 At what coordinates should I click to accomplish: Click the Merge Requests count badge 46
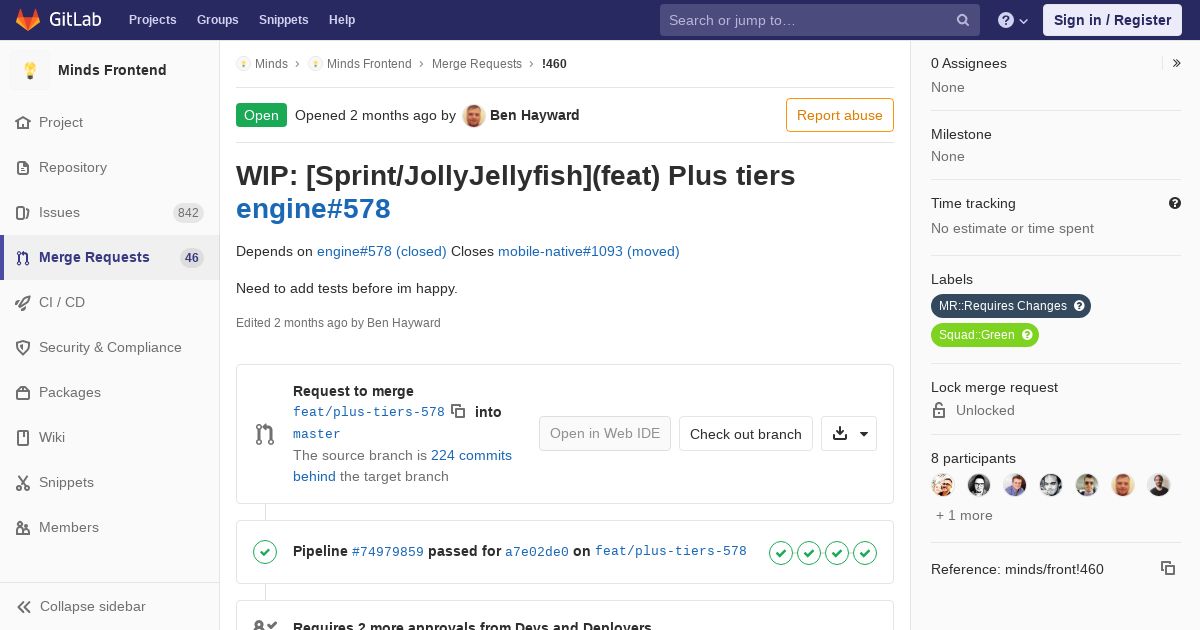(192, 258)
